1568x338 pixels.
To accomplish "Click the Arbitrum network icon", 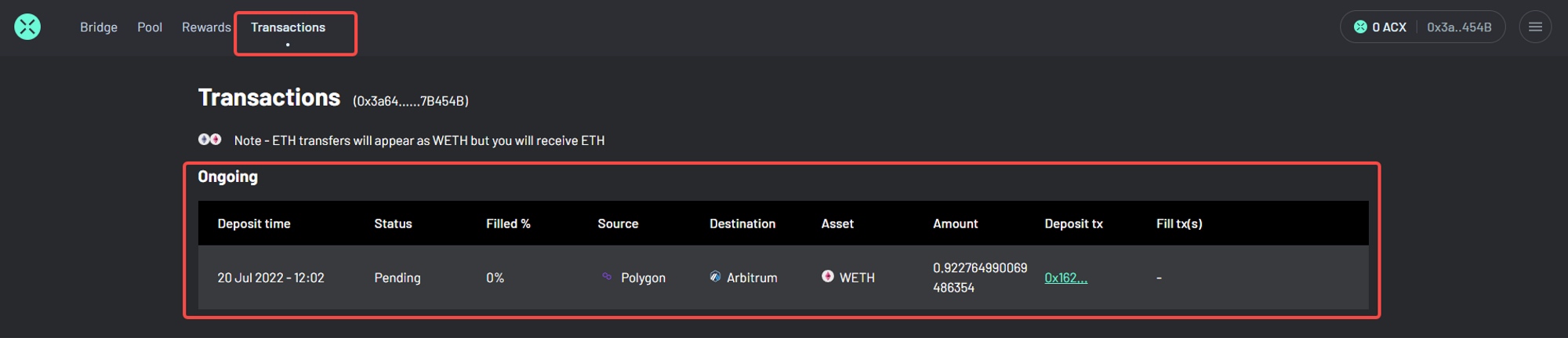I will coord(715,276).
